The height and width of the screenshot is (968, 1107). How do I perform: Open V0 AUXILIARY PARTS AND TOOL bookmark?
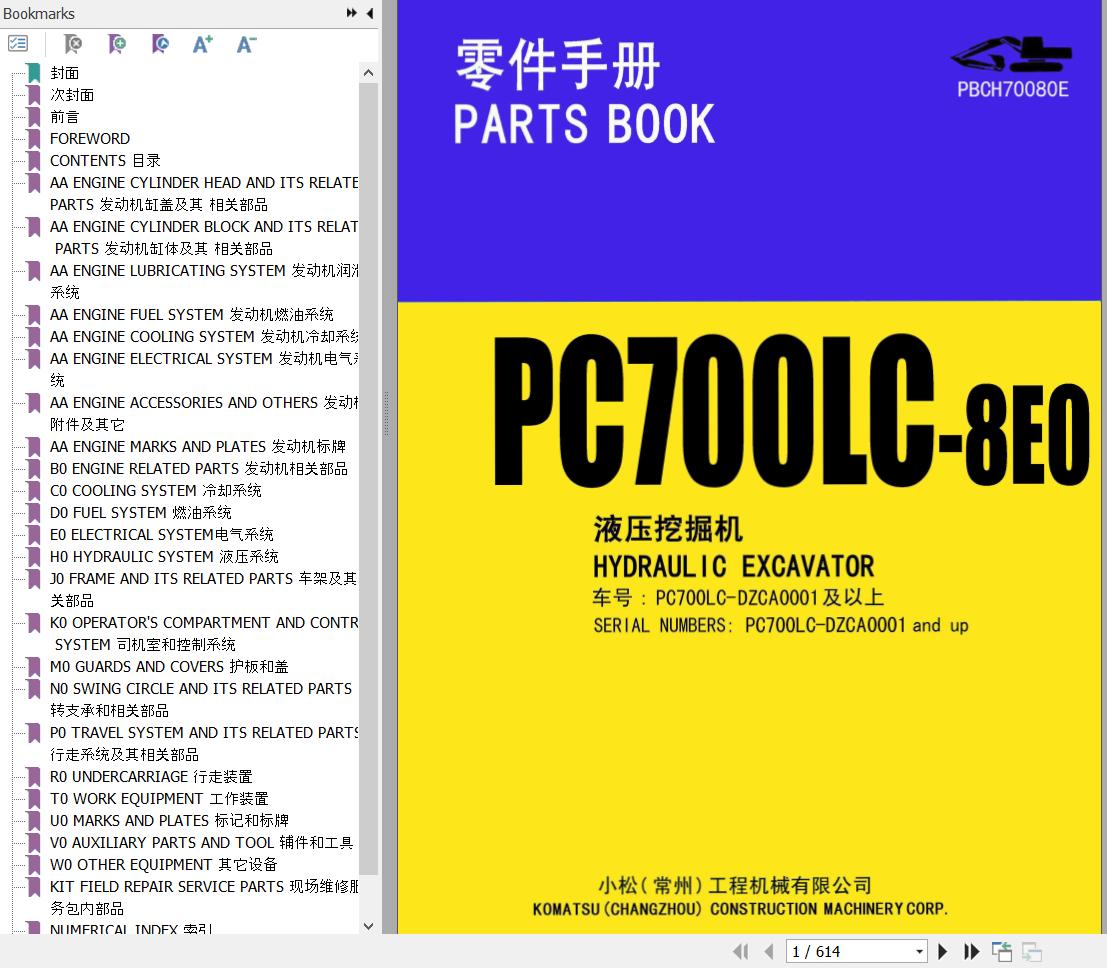pos(201,842)
